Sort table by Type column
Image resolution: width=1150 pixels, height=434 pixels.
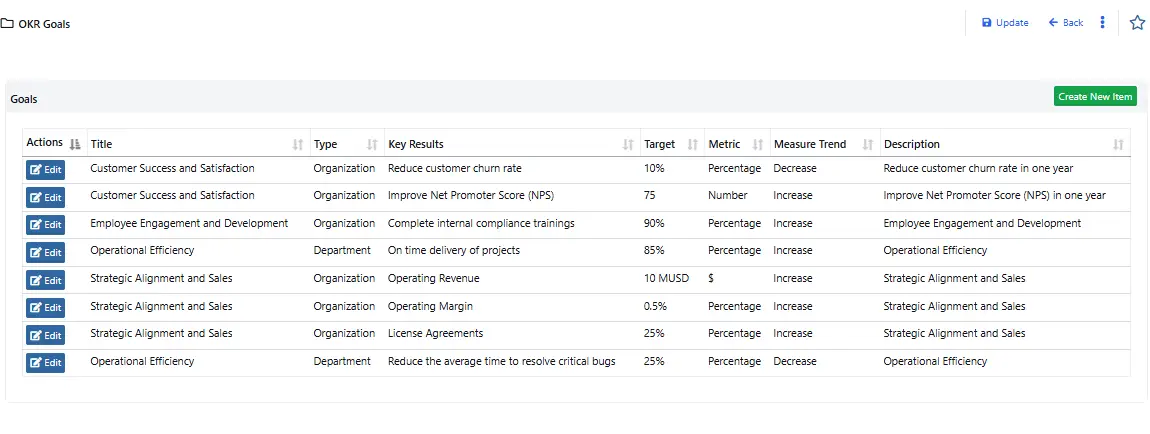(372, 145)
